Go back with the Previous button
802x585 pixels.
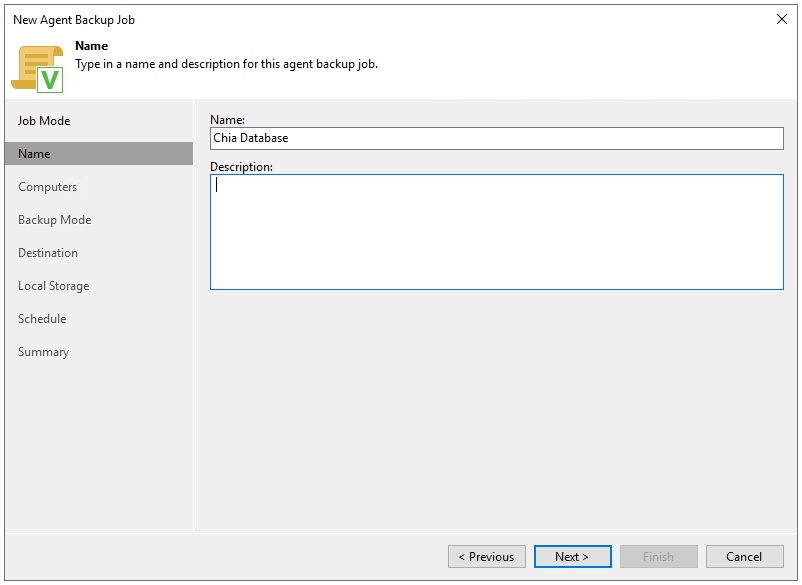(486, 556)
